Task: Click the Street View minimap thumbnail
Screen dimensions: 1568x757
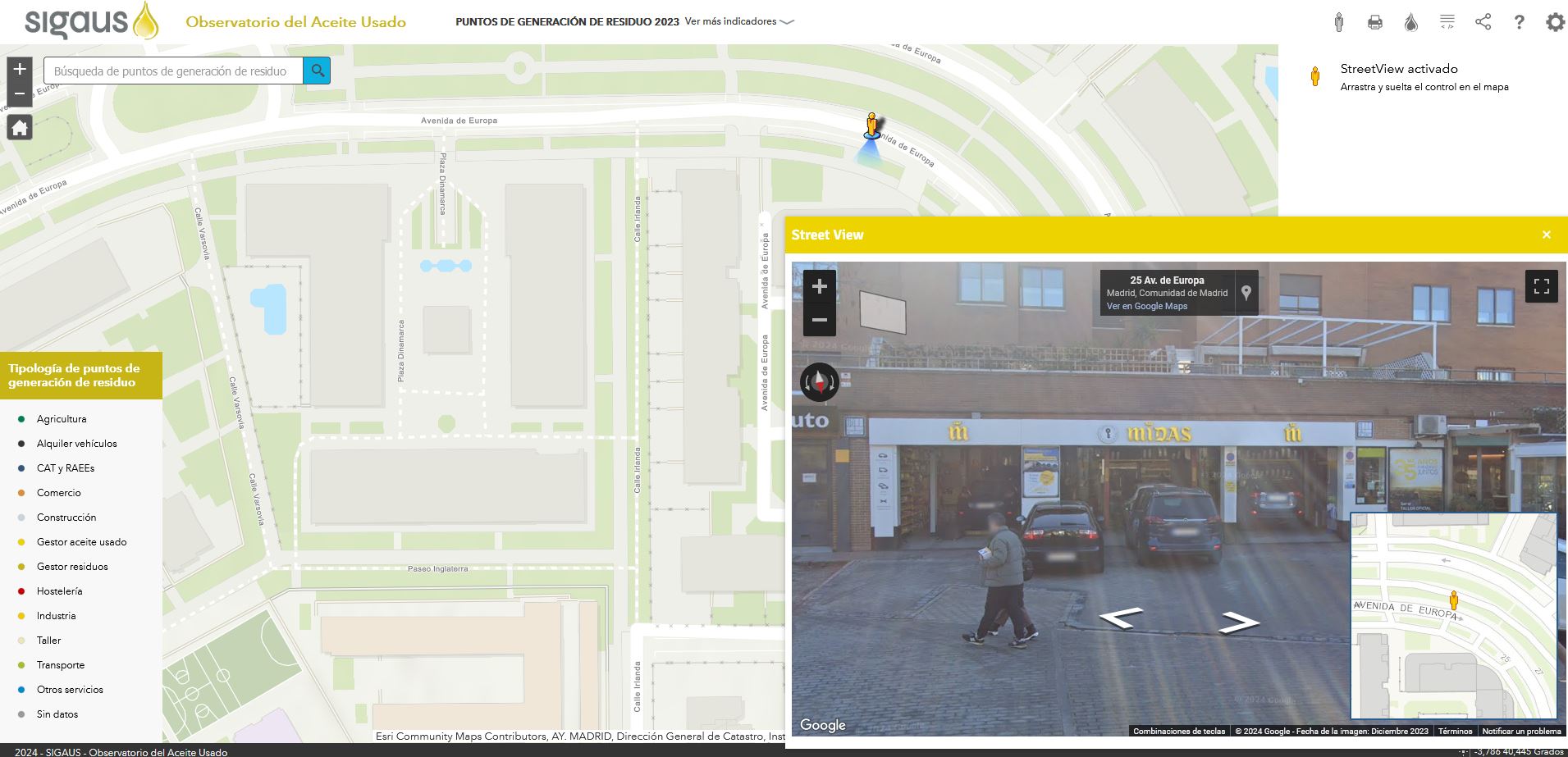Action: (x=1452, y=616)
